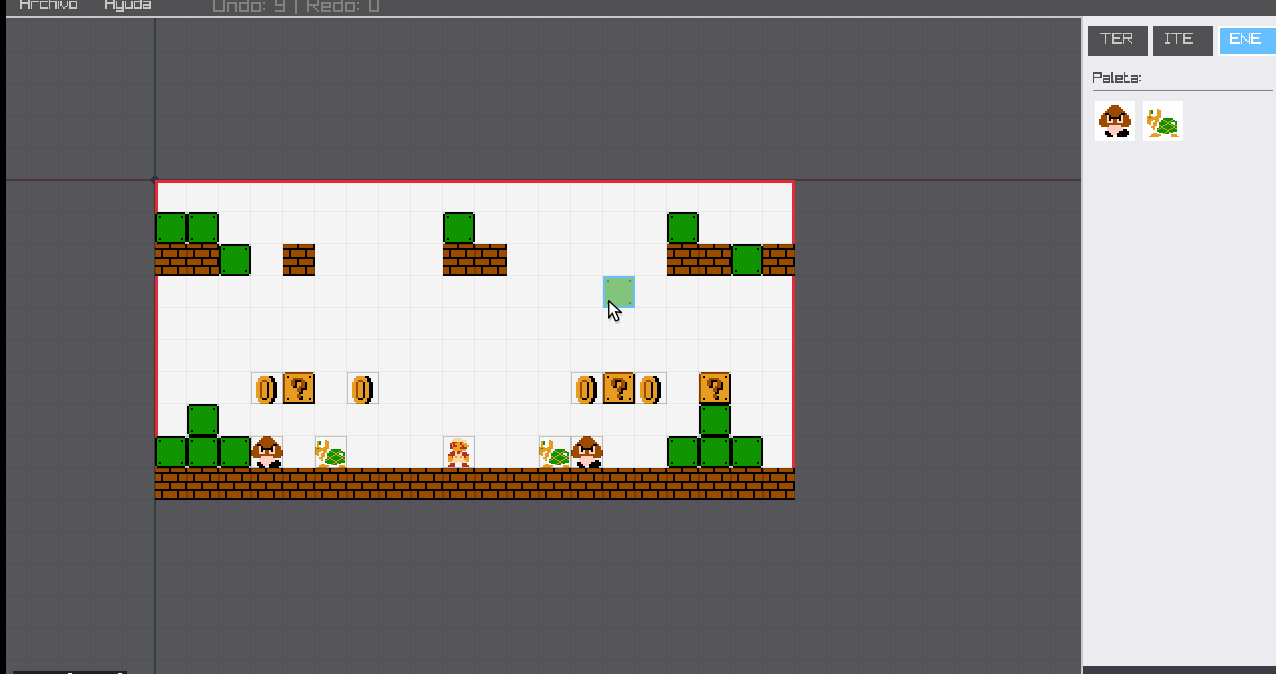Switch to the TER palette tab
The image size is (1276, 674).
(x=1116, y=40)
